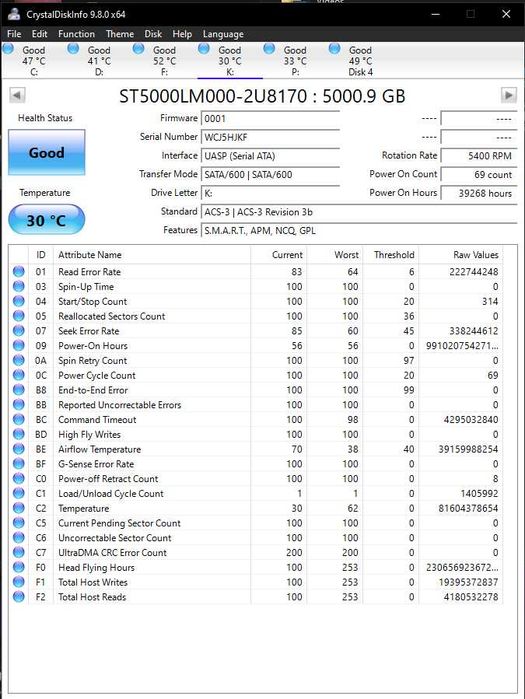
Task: Click the status icon for C2 Temperature row
Action: (19, 508)
